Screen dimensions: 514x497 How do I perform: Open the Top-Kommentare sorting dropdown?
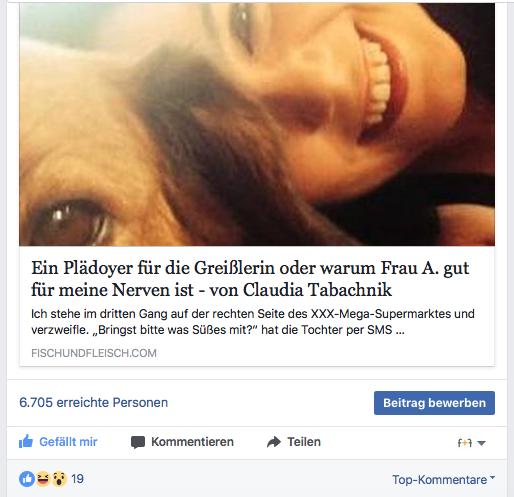click(443, 480)
